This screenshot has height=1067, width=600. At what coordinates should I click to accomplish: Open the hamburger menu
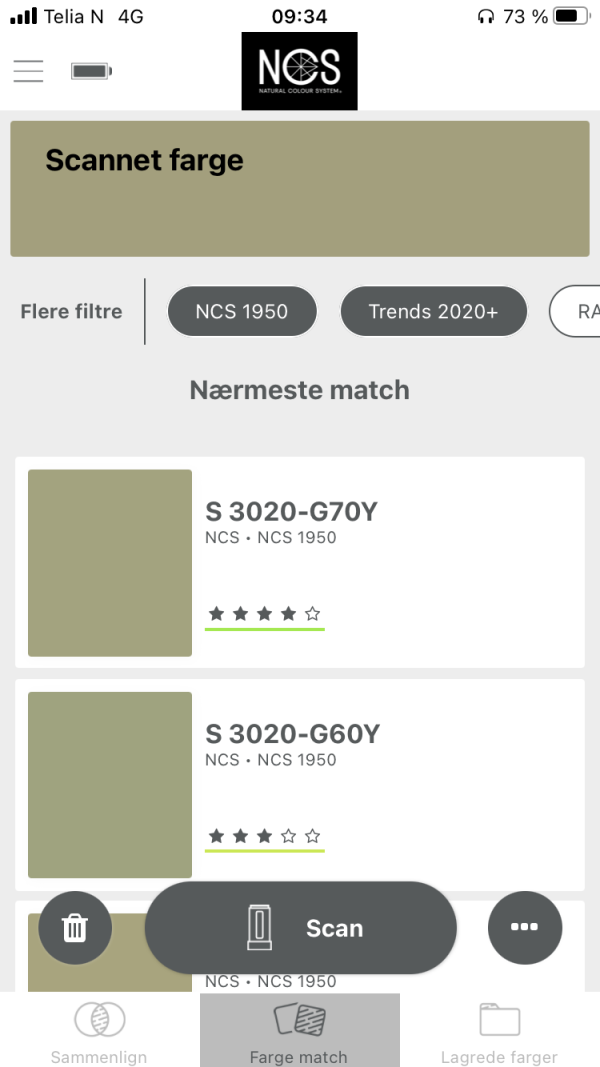point(28,71)
